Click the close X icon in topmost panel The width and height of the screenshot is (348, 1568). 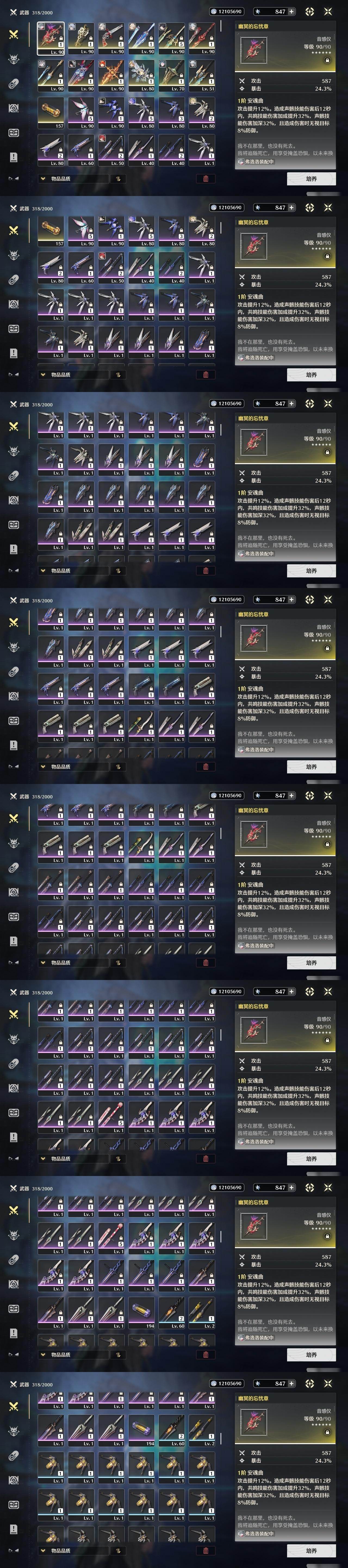[328, 11]
